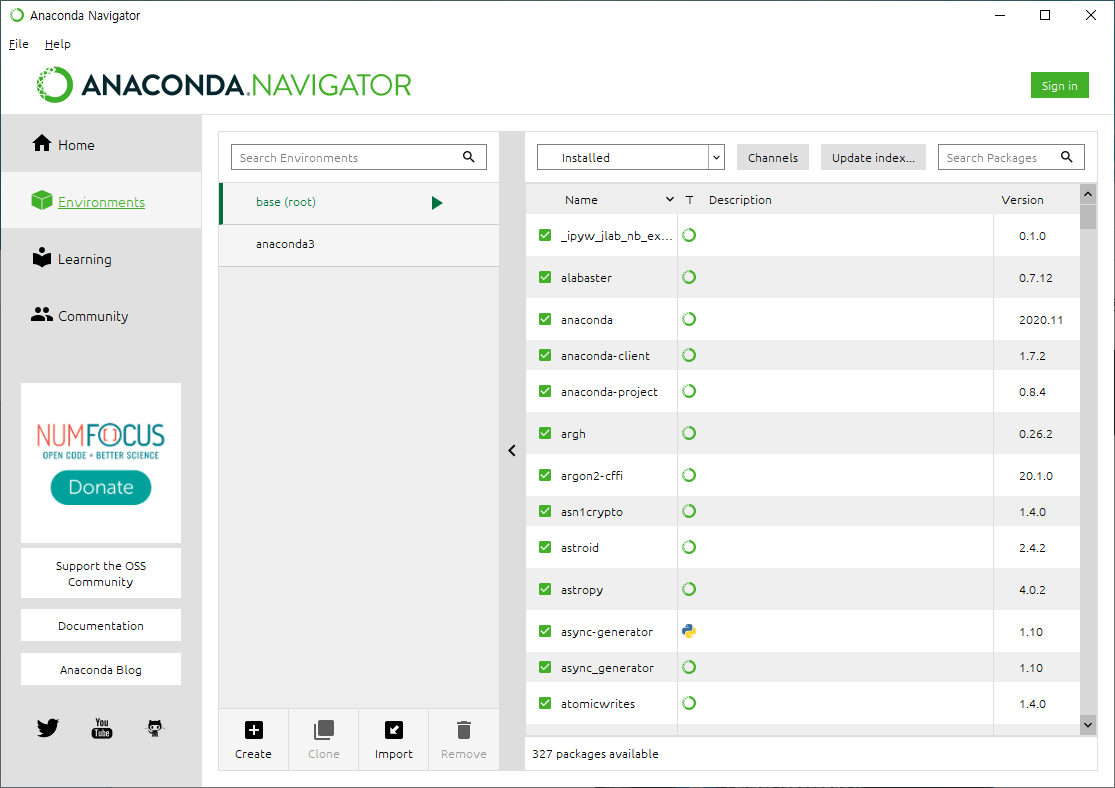The image size is (1115, 788).
Task: Click the conda type icon for argh
Action: pyautogui.click(x=689, y=433)
